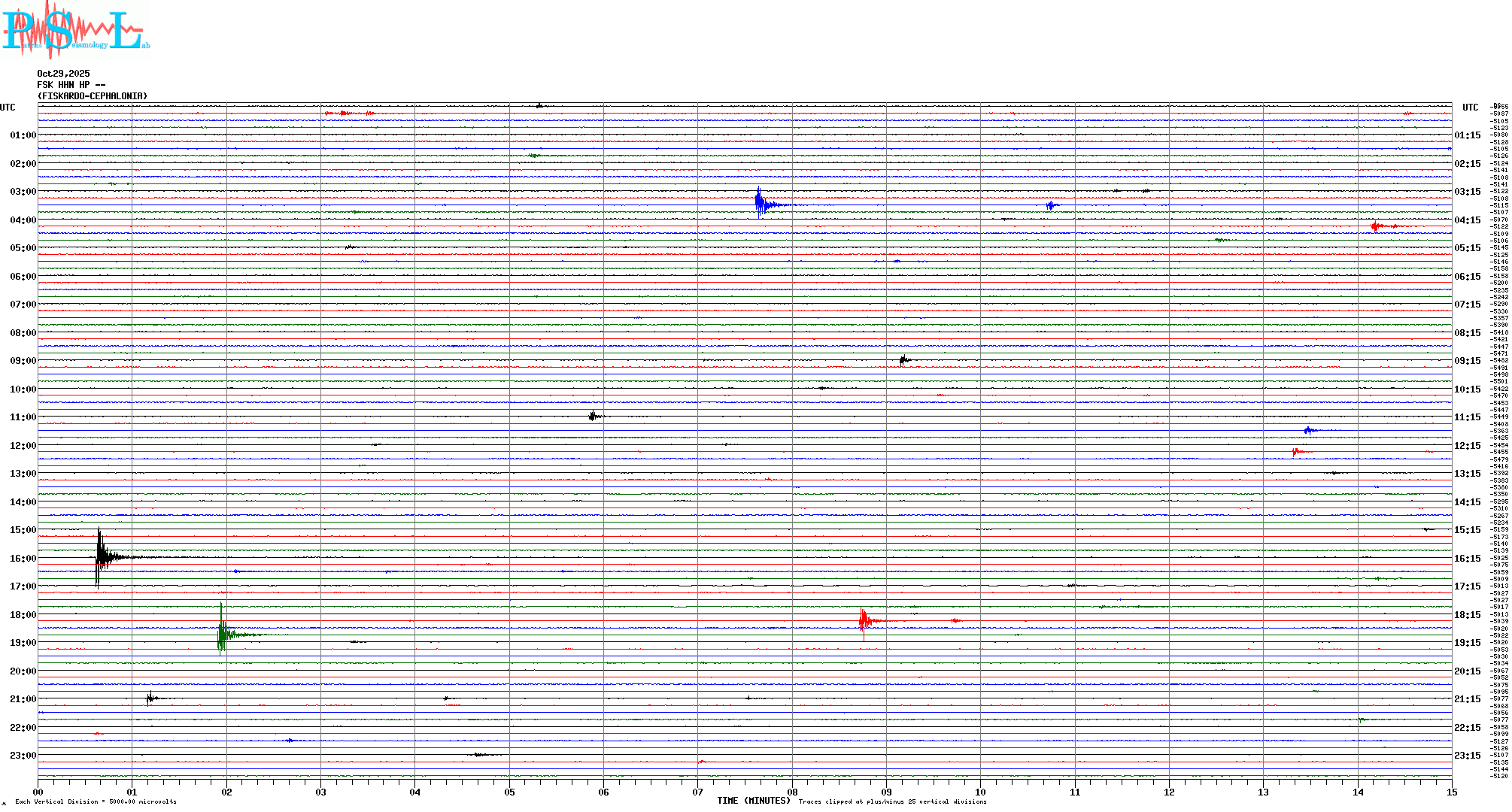This screenshot has width=1512, height=812.
Task: Click the 08 minute tick label at bottom
Action: [792, 792]
